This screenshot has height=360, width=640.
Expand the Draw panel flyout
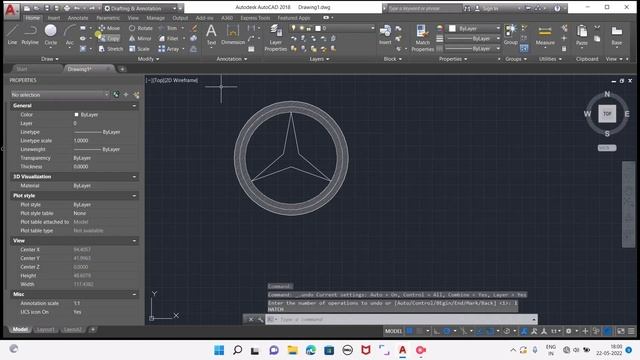[49, 59]
